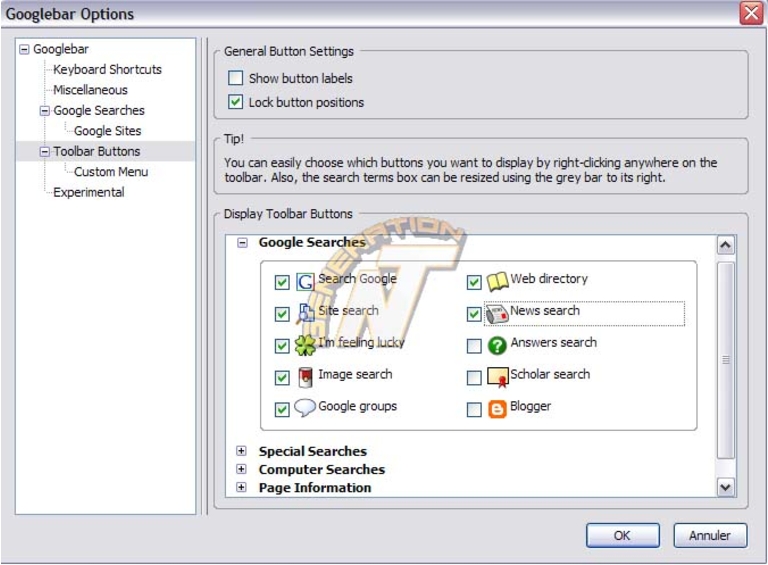Click the Site search magnifier icon

[x=305, y=313]
